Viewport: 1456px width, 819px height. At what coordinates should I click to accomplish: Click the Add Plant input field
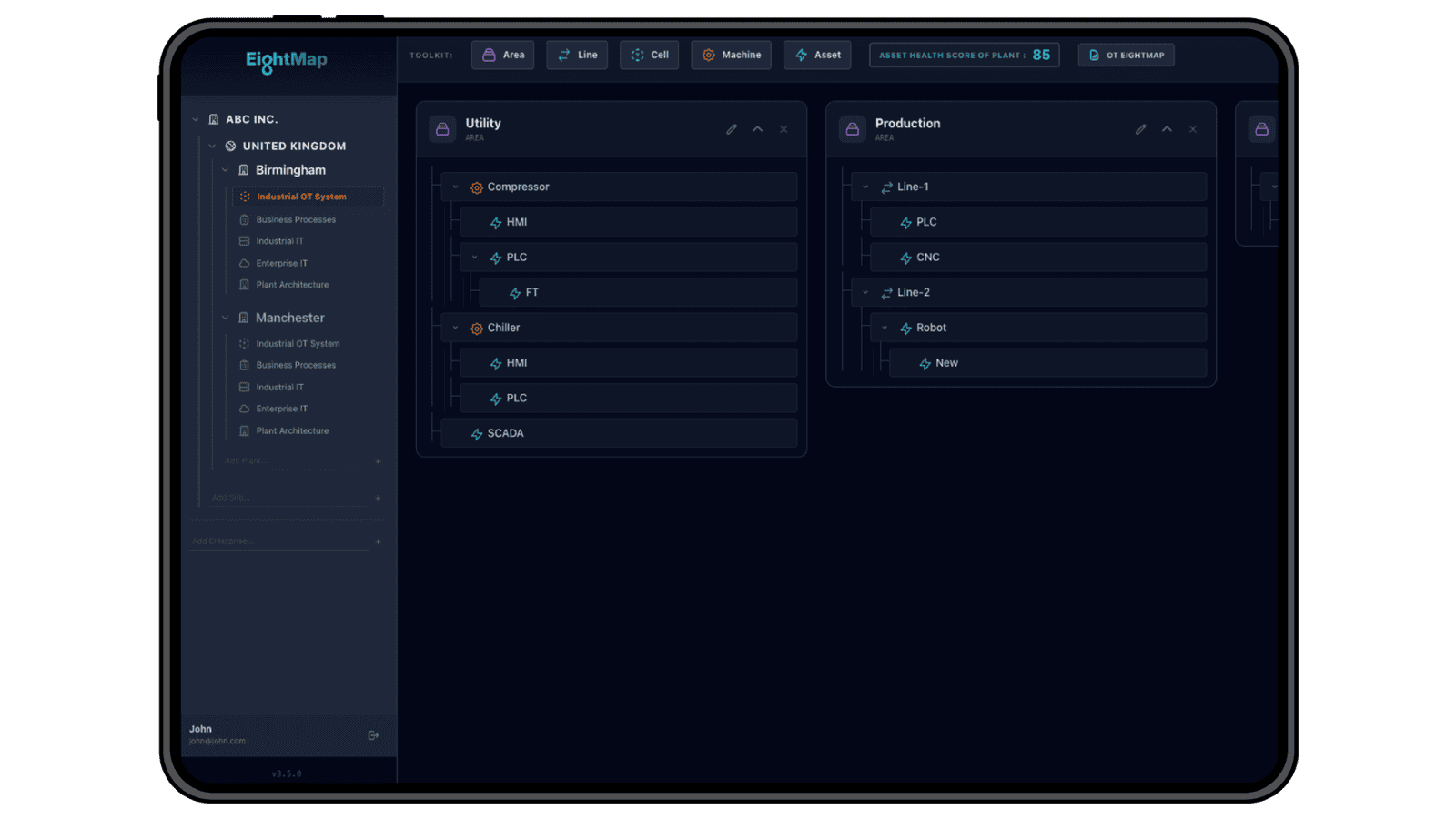(x=291, y=461)
